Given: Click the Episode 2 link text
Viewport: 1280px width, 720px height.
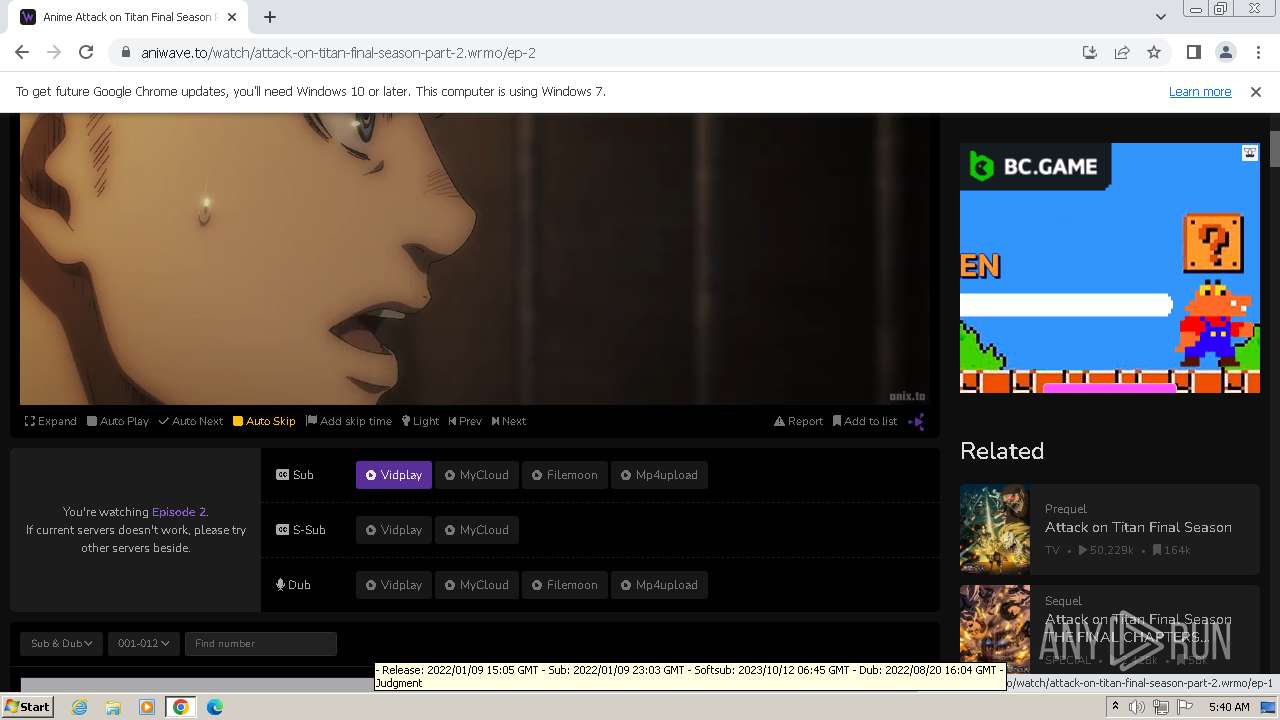Looking at the screenshot, I should [x=179, y=512].
